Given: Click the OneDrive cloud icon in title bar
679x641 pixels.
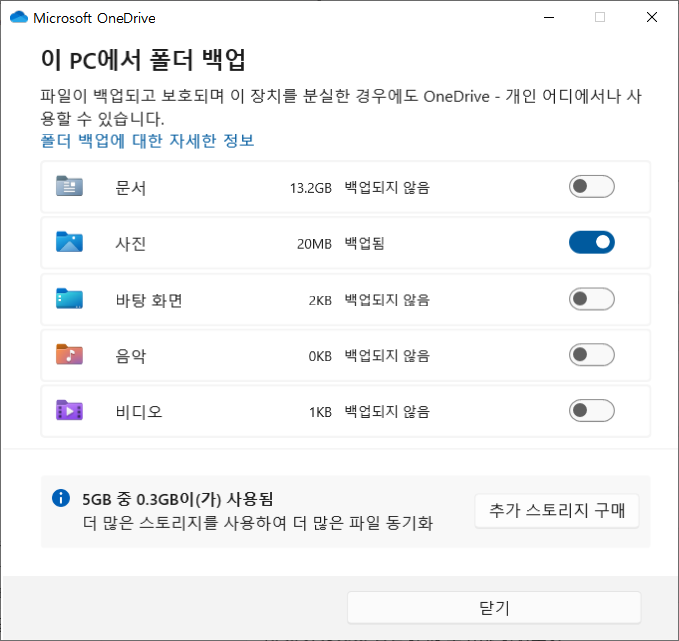Looking at the screenshot, I should click(x=19, y=17).
